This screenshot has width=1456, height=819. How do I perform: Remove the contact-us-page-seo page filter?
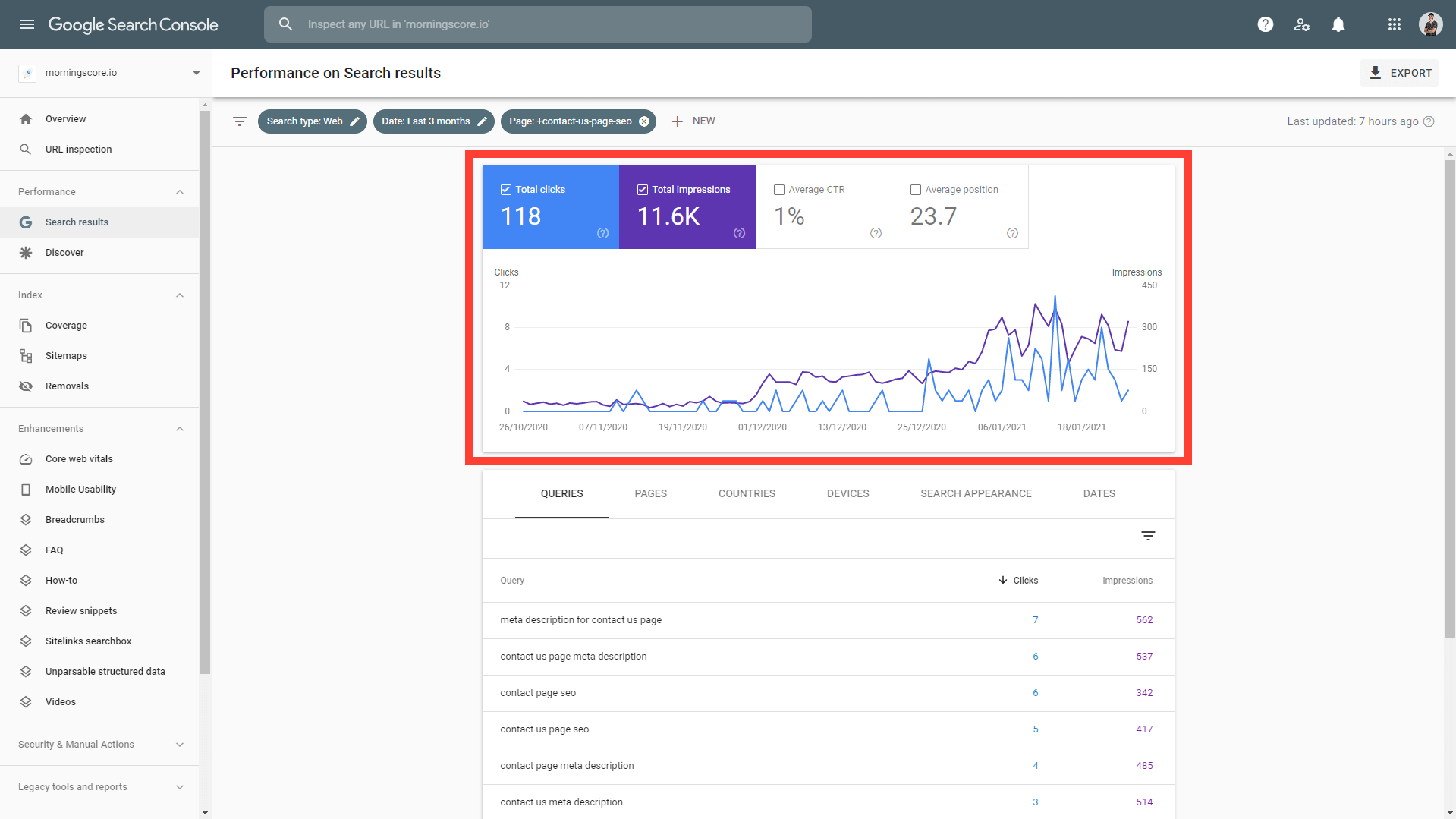644,121
